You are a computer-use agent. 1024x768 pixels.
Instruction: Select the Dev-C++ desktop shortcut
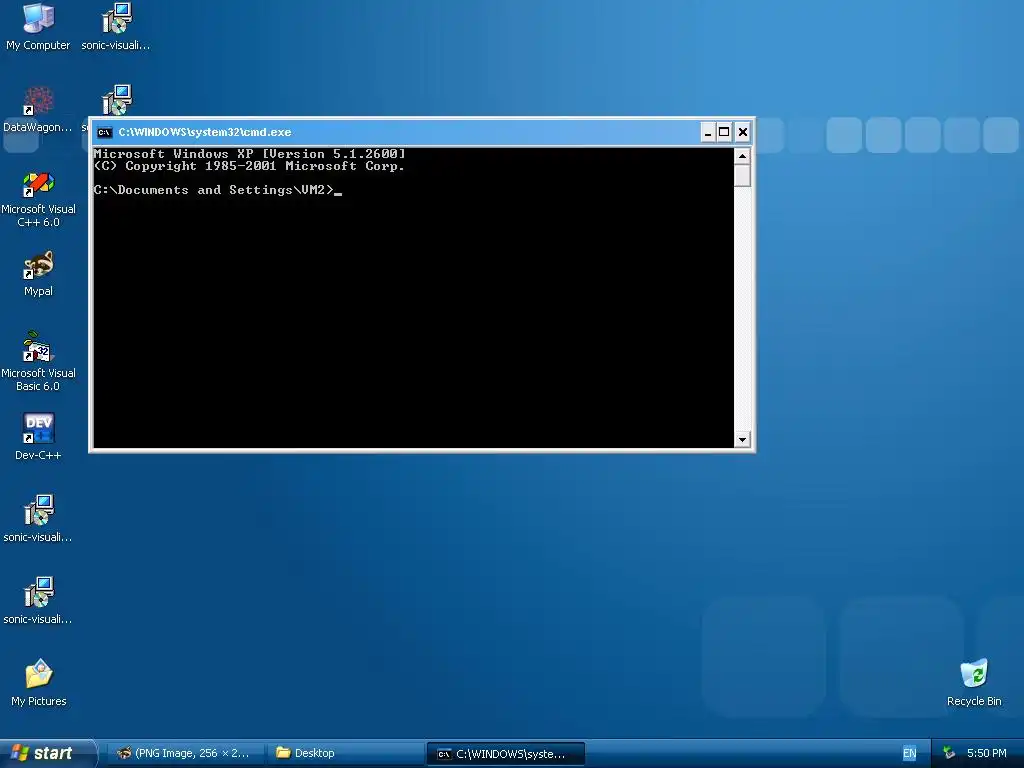tap(39, 438)
